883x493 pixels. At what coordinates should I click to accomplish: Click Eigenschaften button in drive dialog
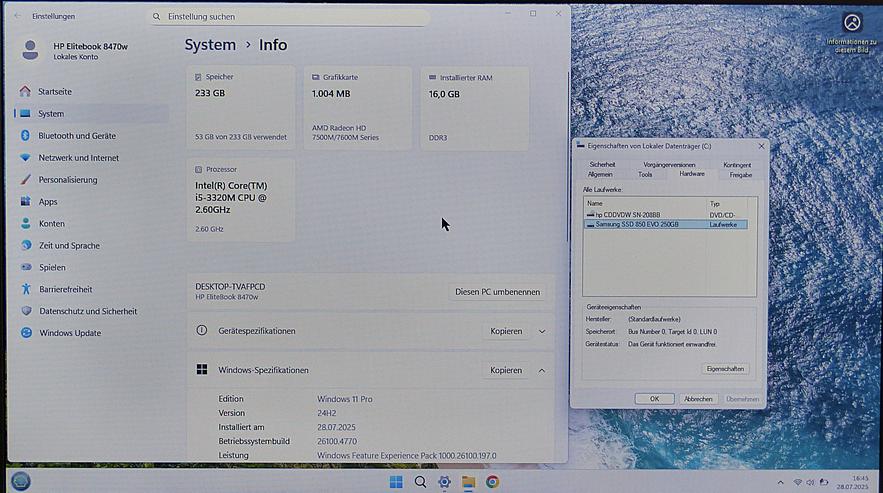click(x=725, y=368)
